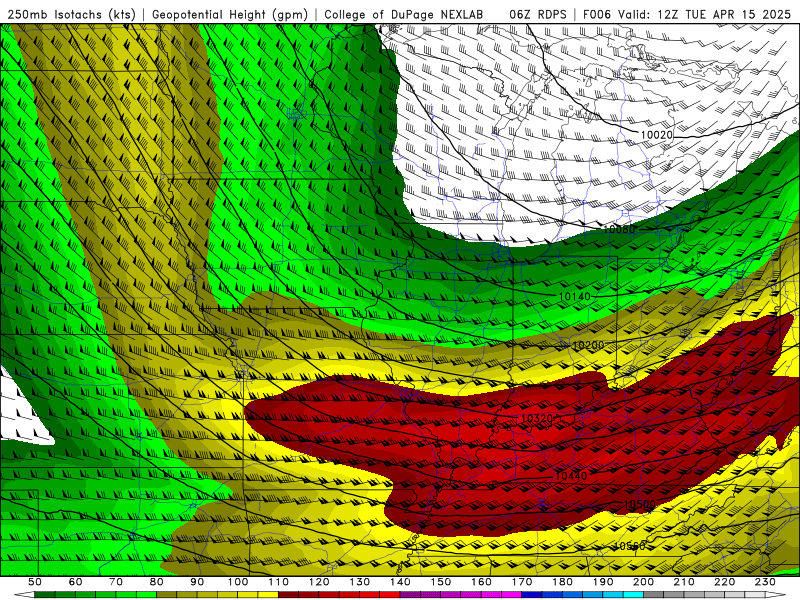Image resolution: width=800 pixels, height=600 pixels.
Task: Click the "250mb Isotachs (kts)" title text
Action: 72,14
